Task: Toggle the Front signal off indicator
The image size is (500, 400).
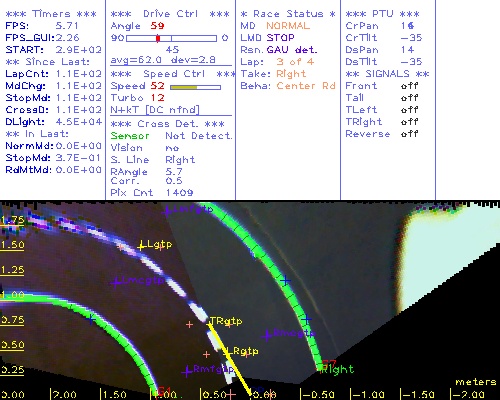Action: (x=409, y=86)
